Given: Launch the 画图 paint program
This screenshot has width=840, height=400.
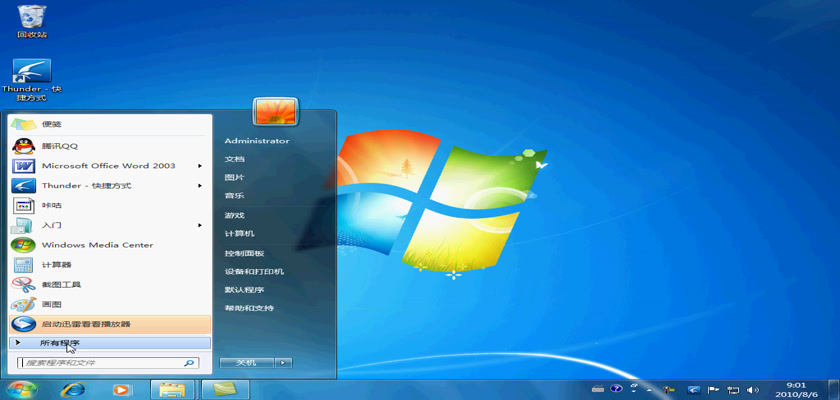Looking at the screenshot, I should [51, 304].
